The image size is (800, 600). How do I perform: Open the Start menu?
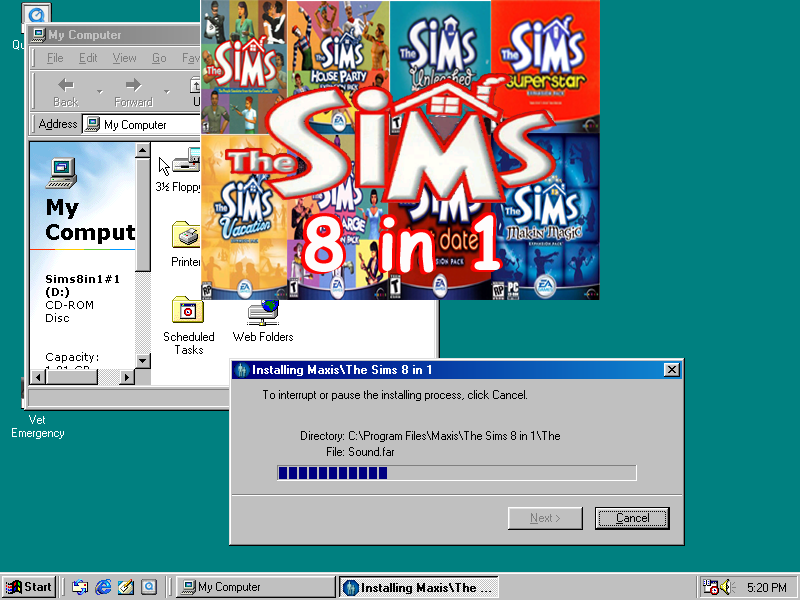[29, 587]
